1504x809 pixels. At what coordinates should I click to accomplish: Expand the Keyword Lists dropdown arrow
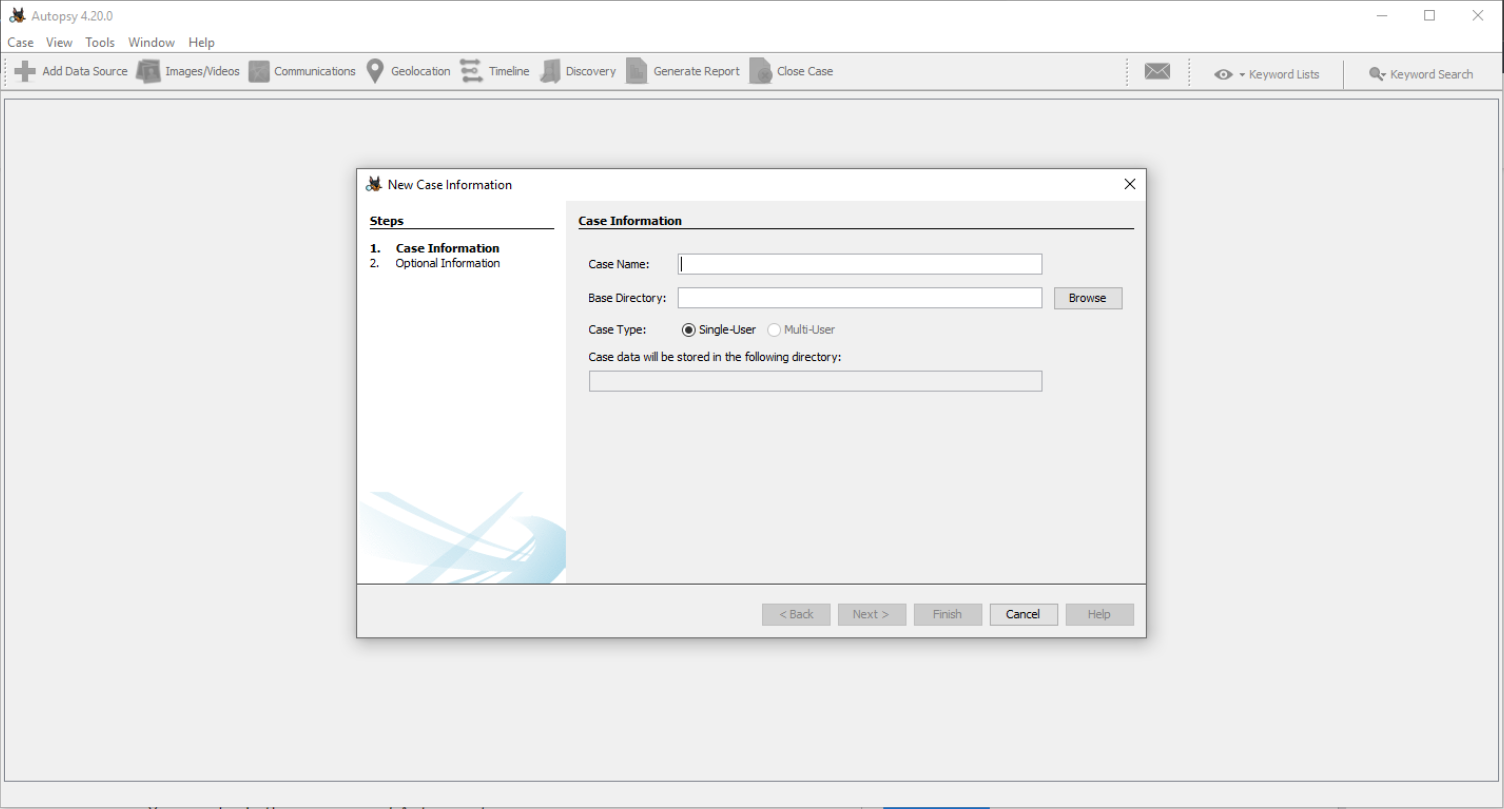(x=1242, y=75)
